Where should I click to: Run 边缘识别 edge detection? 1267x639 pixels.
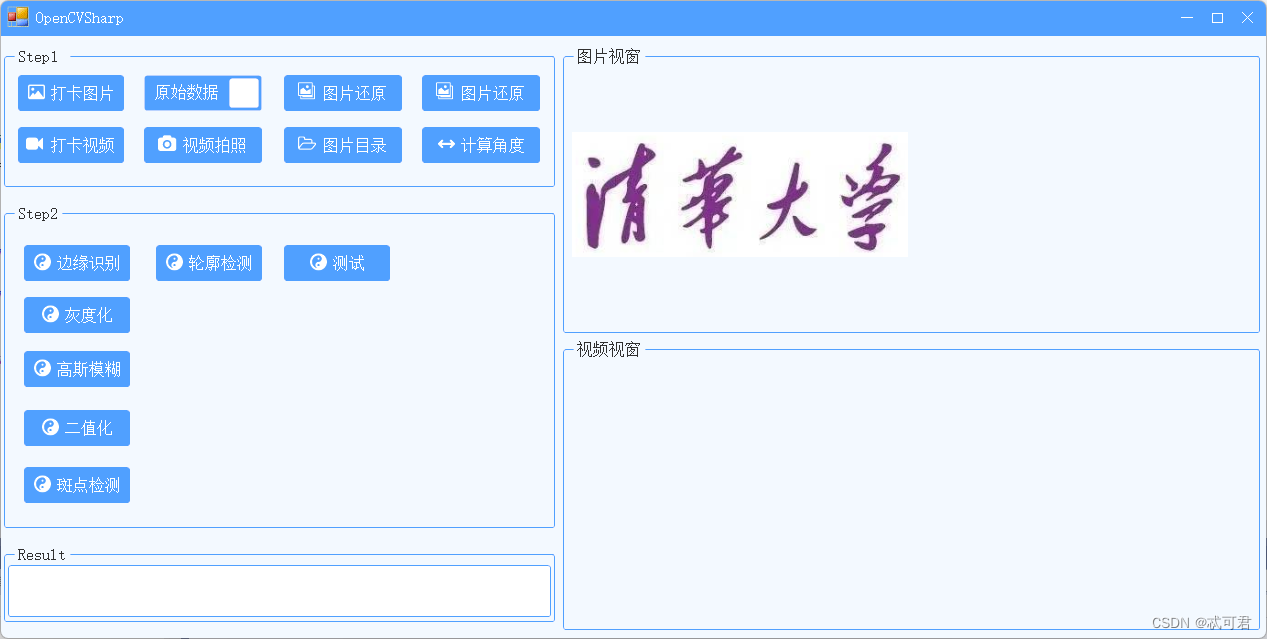[x=76, y=262]
